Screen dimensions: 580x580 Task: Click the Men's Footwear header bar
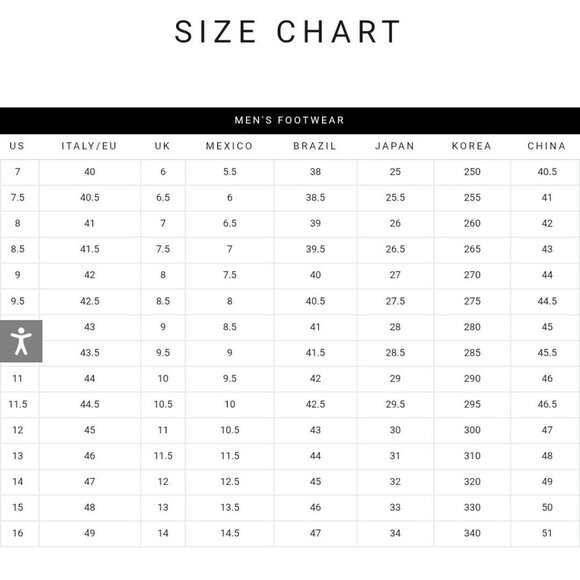pyautogui.click(x=290, y=121)
